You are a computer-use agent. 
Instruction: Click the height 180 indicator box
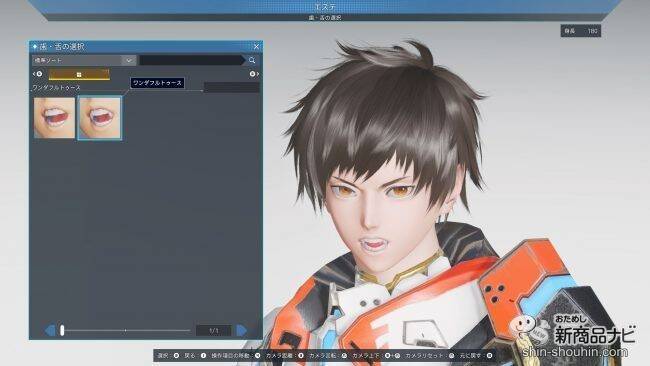[581, 31]
